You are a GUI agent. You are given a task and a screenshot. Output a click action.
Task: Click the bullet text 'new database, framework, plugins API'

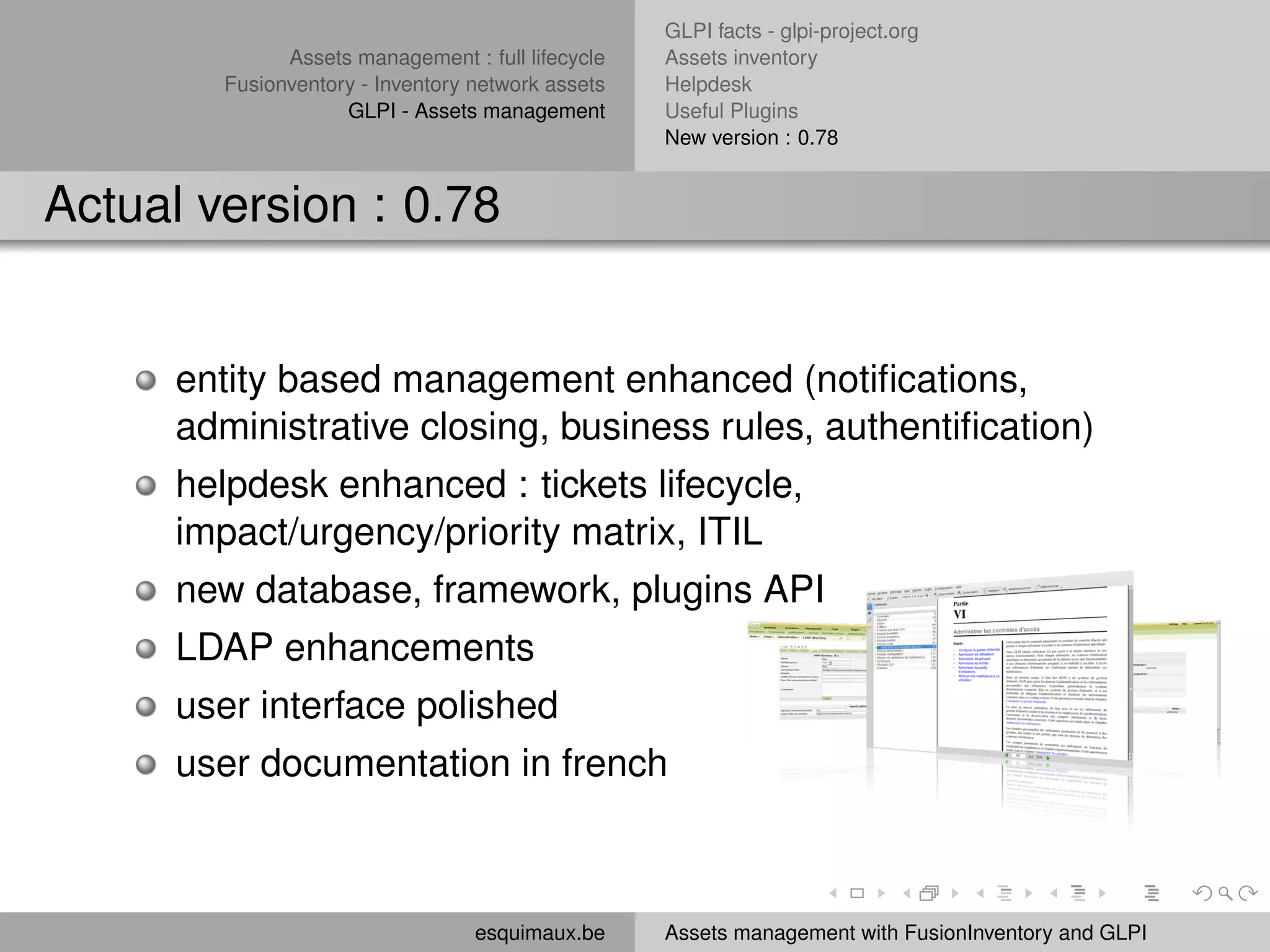pyautogui.click(x=500, y=589)
